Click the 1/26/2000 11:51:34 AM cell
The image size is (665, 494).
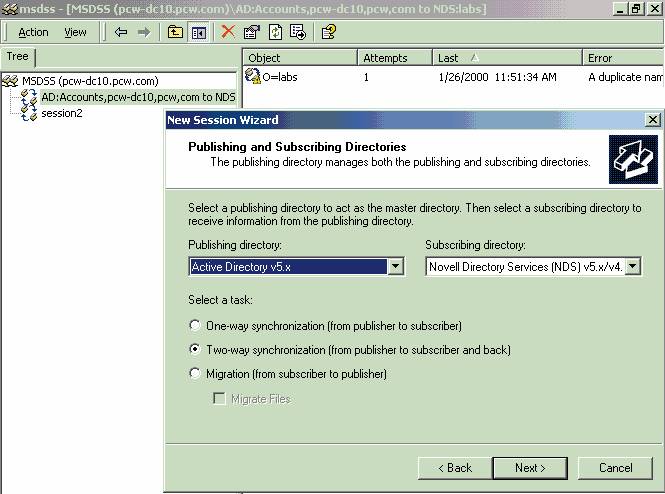coord(497,77)
